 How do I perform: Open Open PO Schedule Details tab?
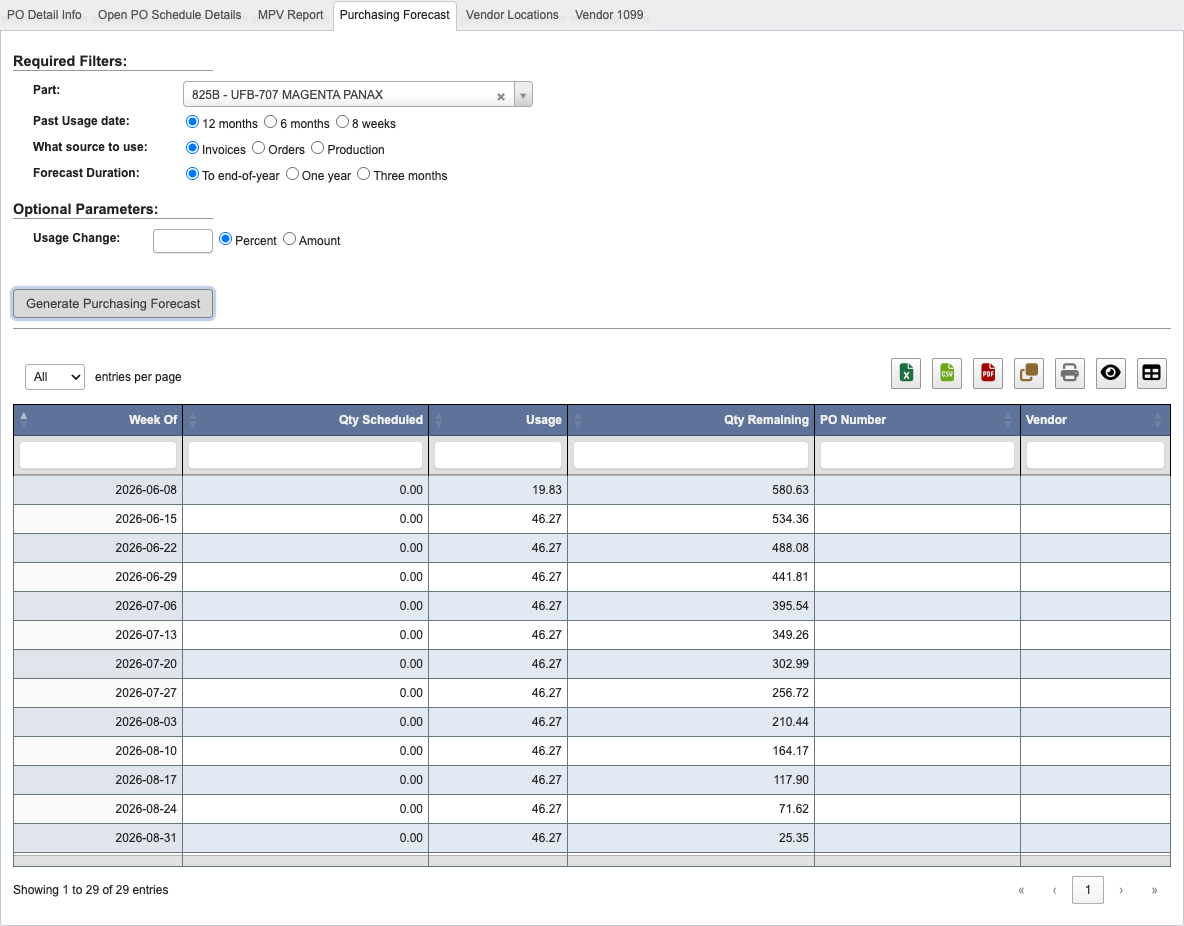(170, 15)
